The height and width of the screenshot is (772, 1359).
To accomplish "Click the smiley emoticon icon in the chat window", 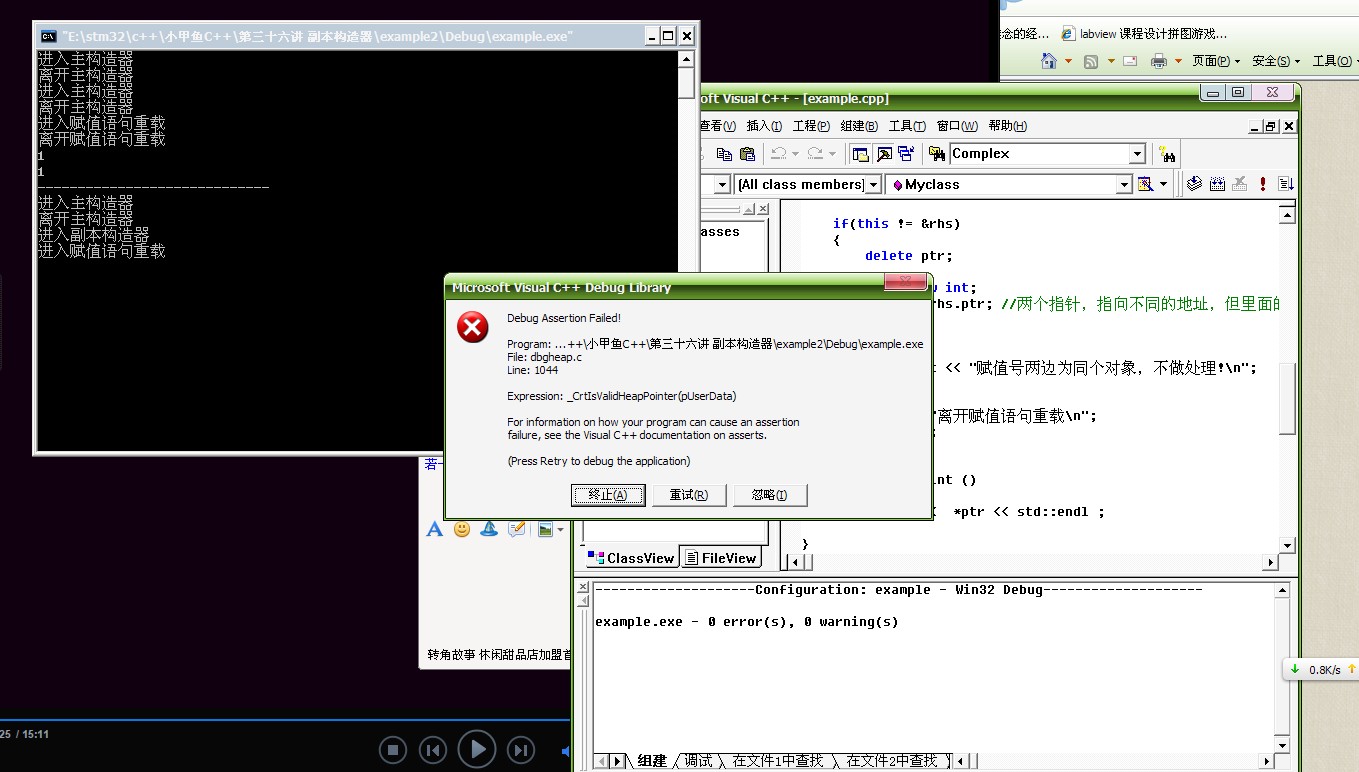I will pyautogui.click(x=462, y=529).
